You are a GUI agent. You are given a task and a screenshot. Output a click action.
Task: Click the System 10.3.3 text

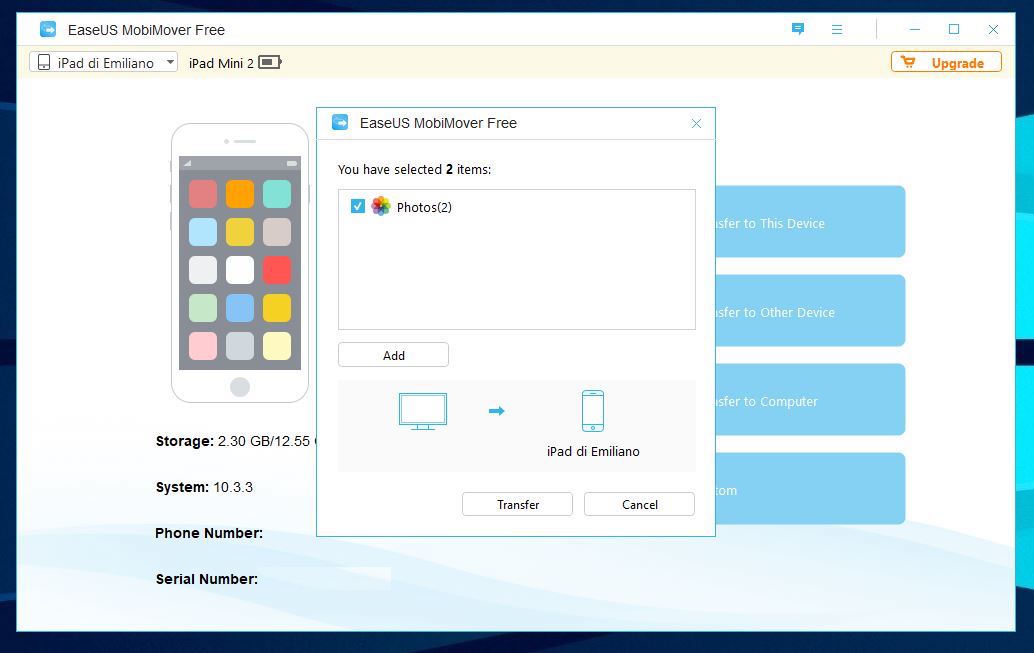(x=204, y=487)
